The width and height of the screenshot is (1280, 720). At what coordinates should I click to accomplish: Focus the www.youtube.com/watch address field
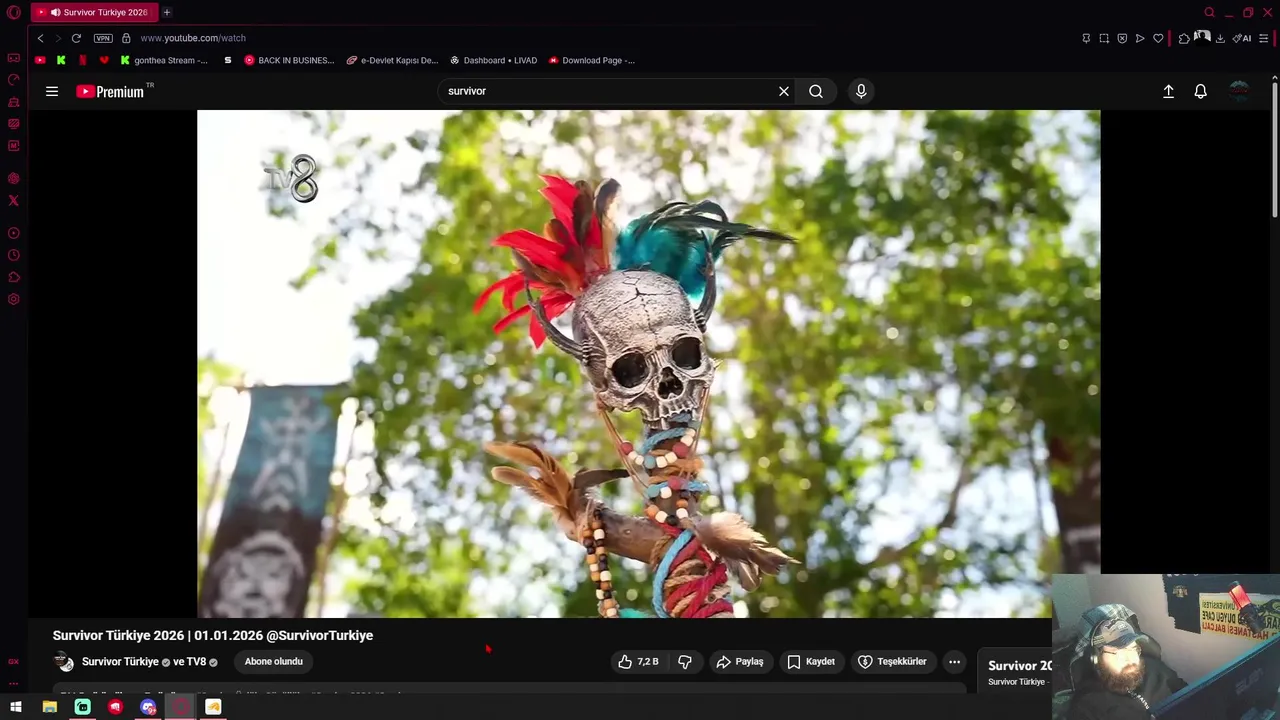pos(193,38)
